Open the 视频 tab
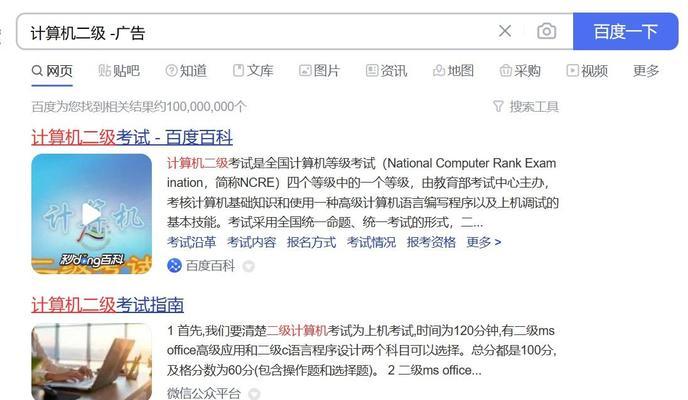This screenshot has width=688, height=400. pyautogui.click(x=587, y=71)
